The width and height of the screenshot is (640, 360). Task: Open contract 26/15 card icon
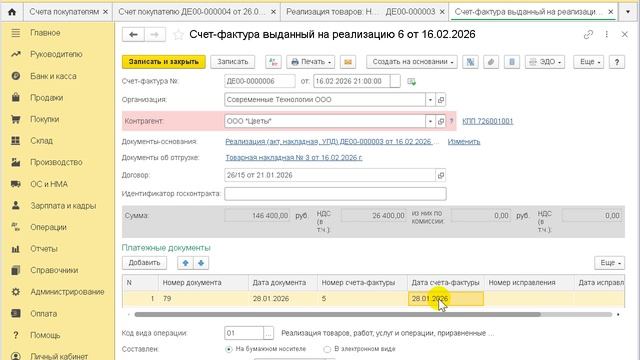[x=441, y=176]
